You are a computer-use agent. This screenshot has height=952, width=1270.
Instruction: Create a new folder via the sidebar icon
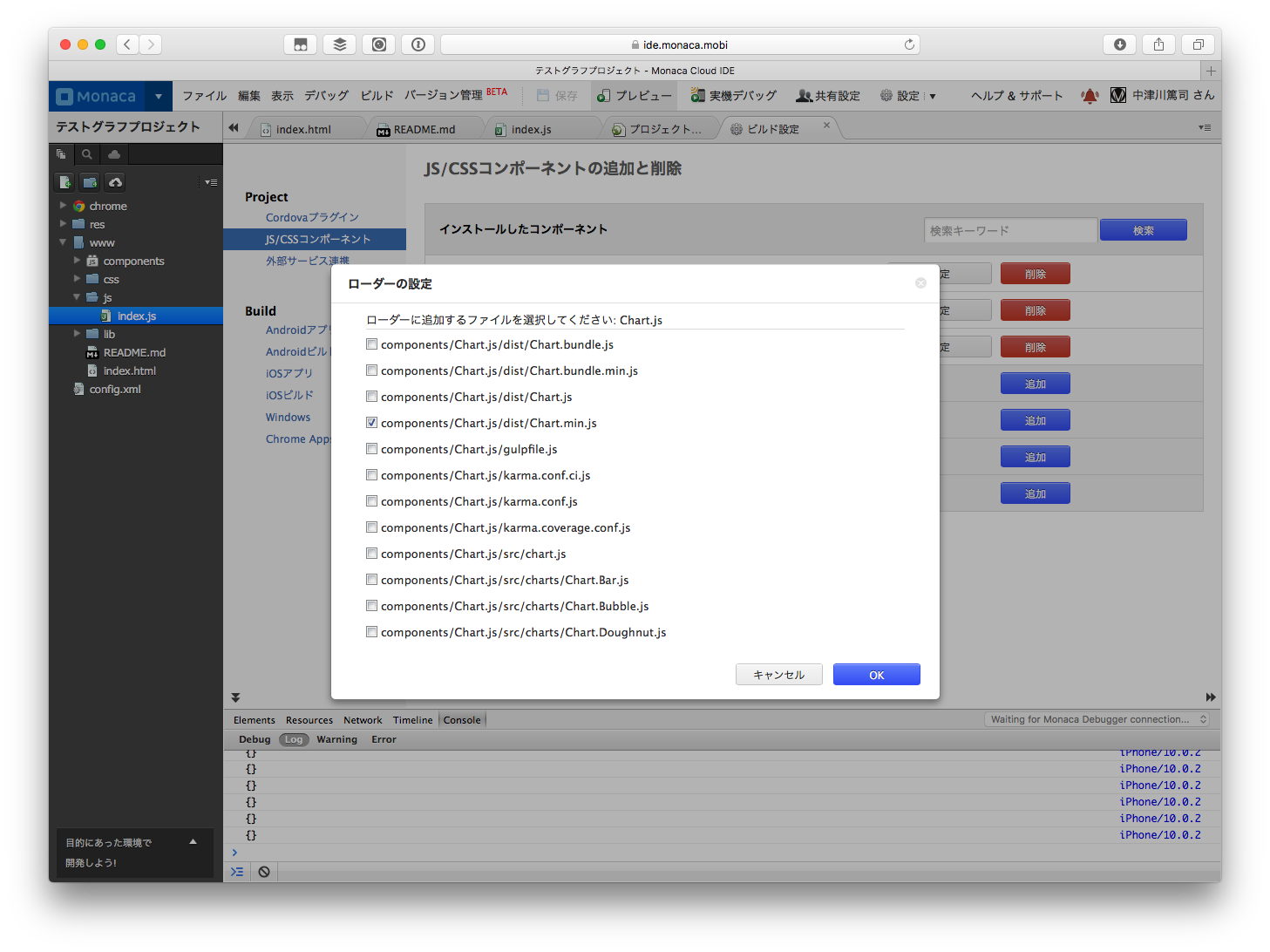coord(89,181)
